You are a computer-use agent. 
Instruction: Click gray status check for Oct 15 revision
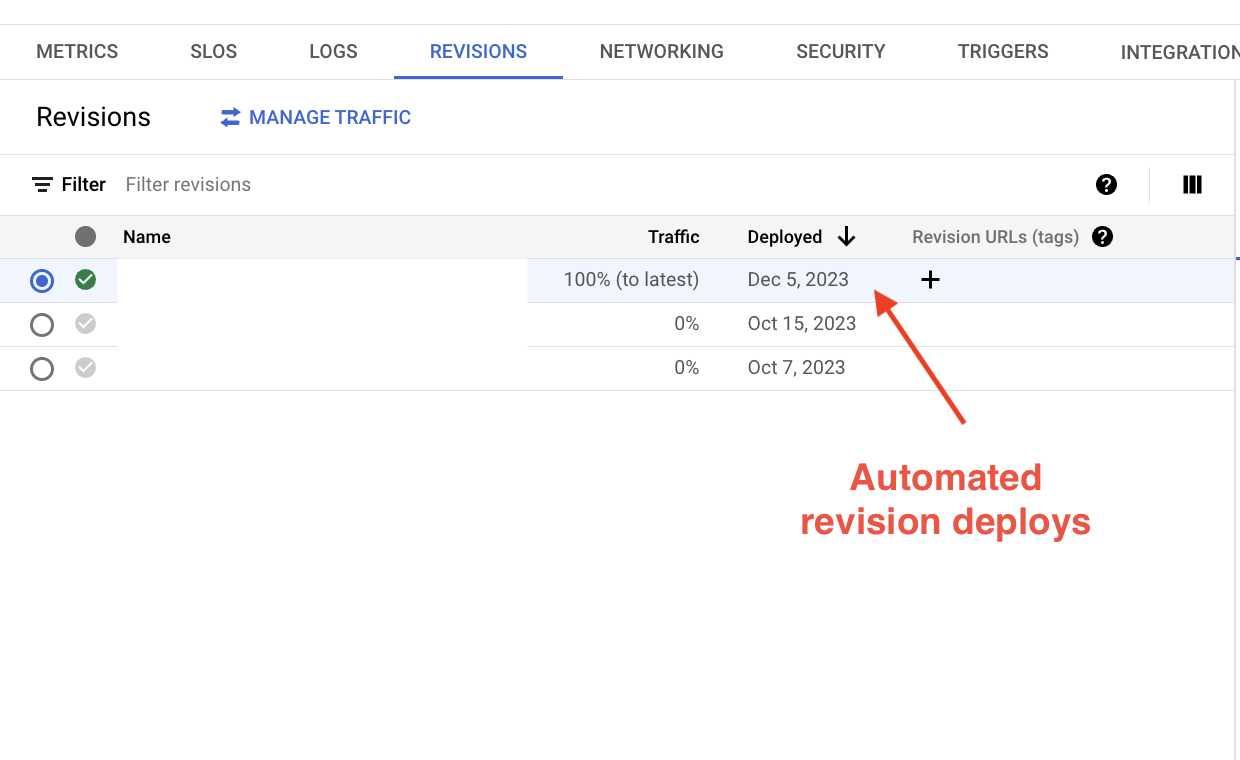pyautogui.click(x=86, y=324)
